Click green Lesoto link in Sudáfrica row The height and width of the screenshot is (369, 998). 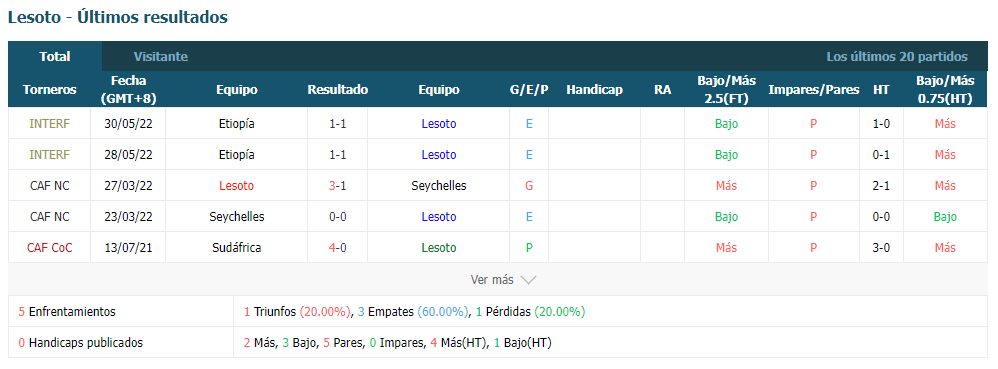(439, 247)
